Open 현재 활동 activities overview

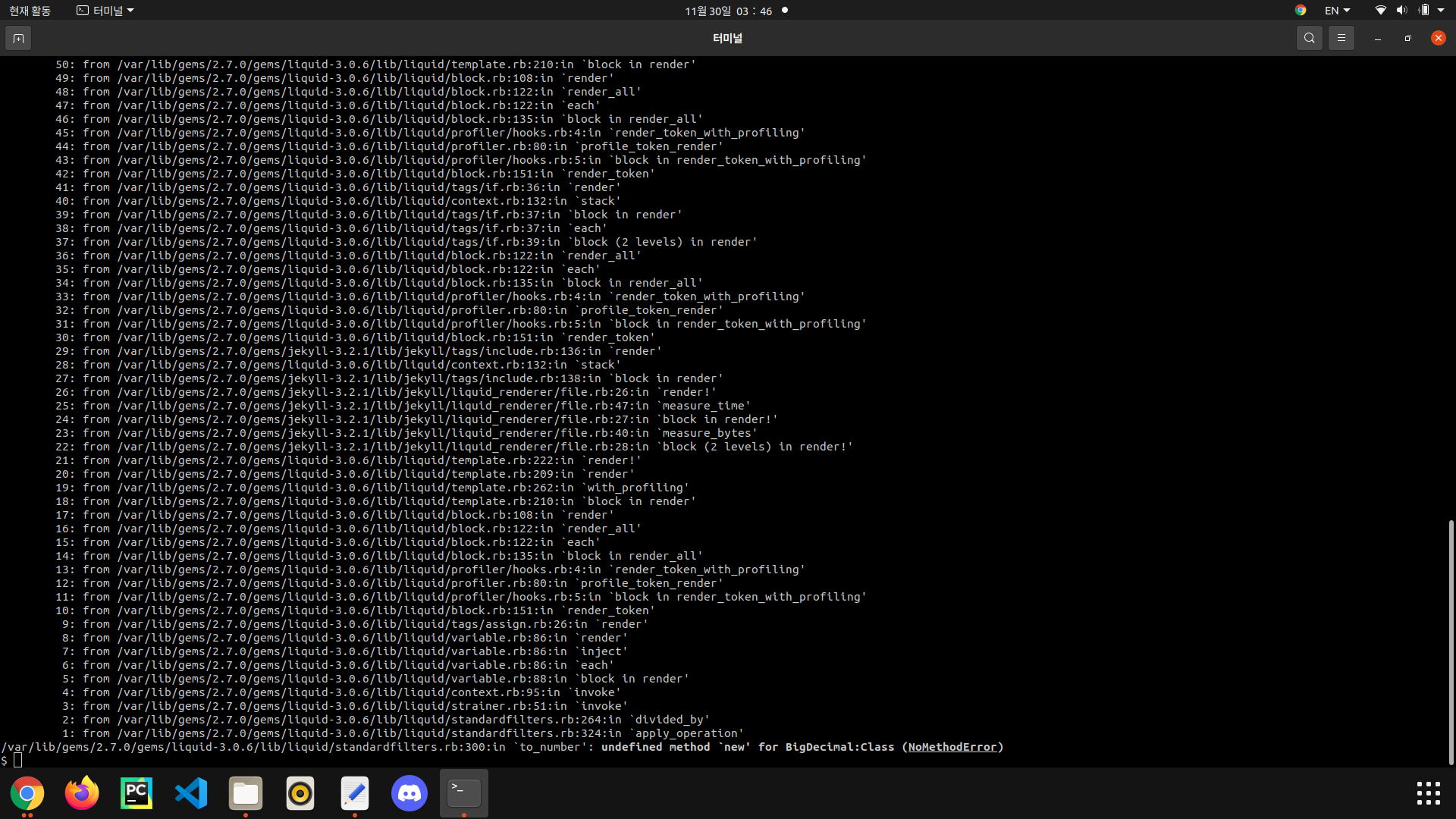pyautogui.click(x=30, y=11)
